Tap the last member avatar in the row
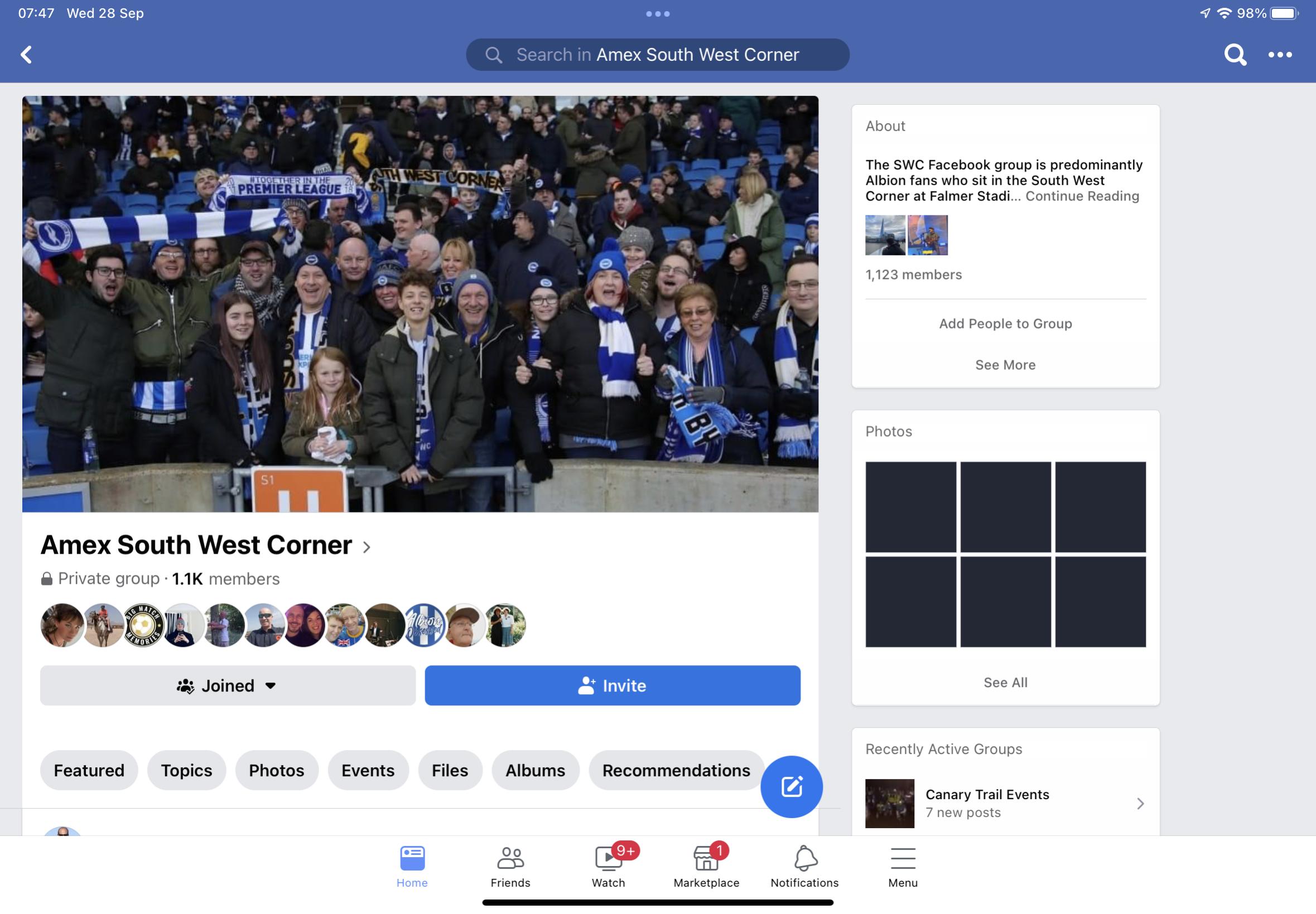The image size is (1316, 914). pos(505,625)
